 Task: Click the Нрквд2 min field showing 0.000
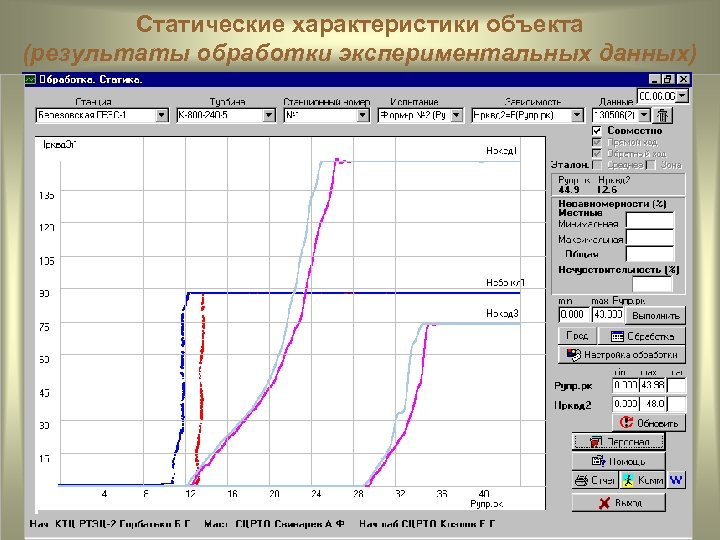(x=625, y=404)
